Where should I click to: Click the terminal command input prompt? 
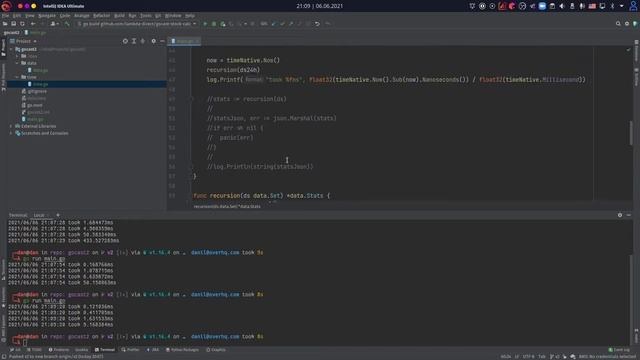pyautogui.click(x=24, y=343)
